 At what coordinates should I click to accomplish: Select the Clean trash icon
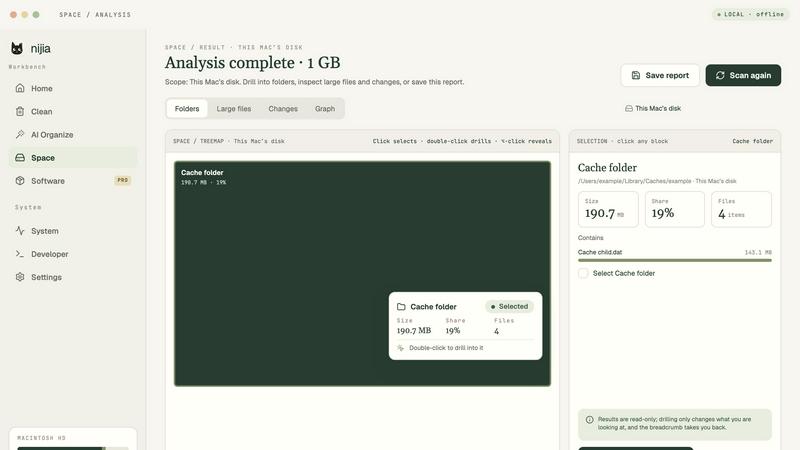pos(20,111)
